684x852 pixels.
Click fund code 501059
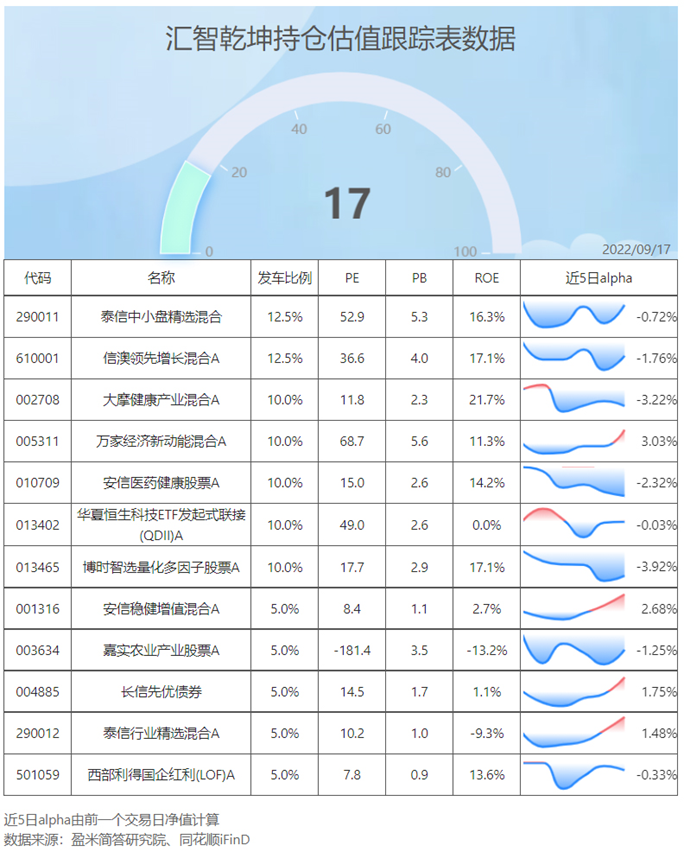tap(37, 775)
